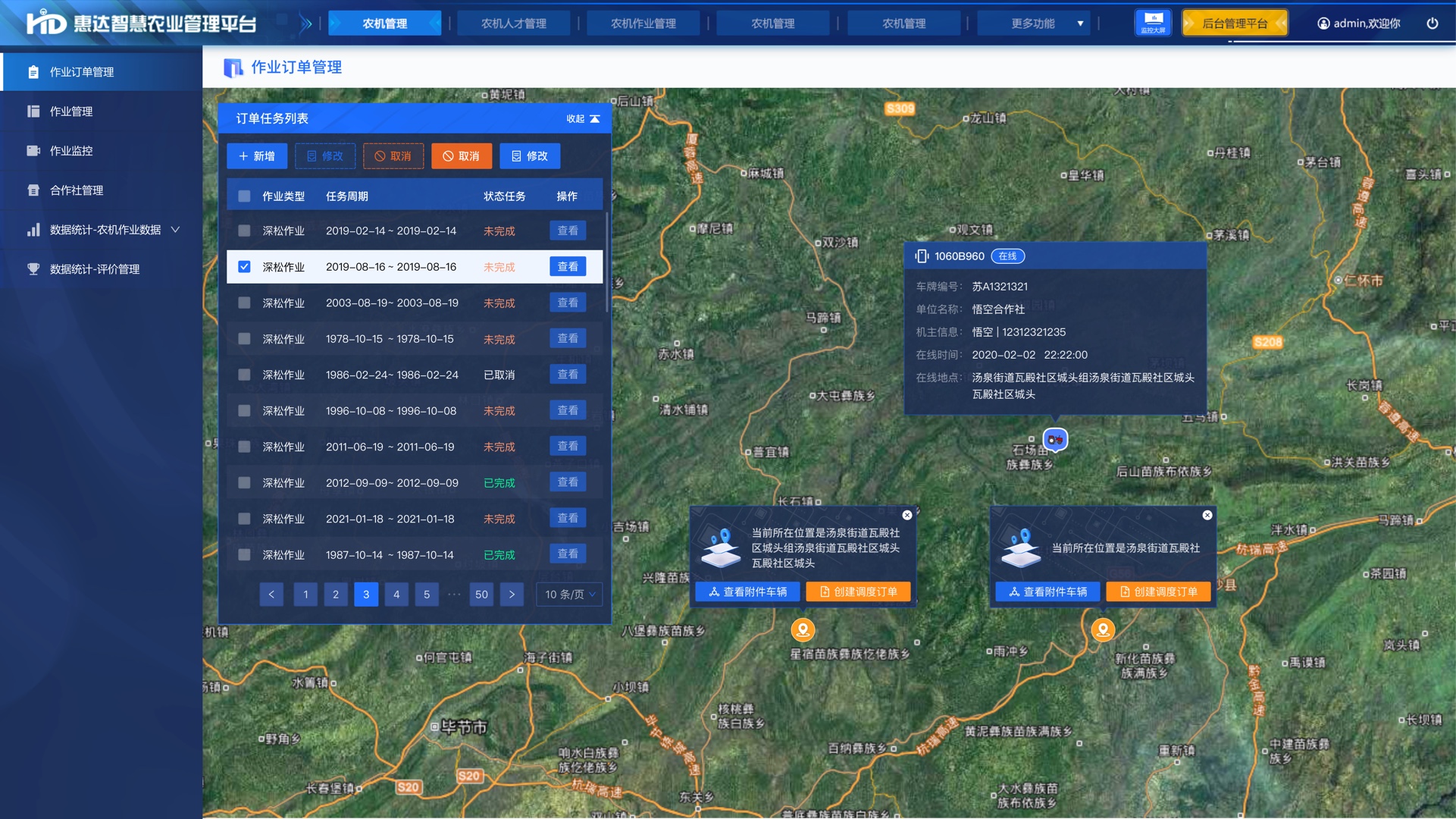Click the 监控大屏 monitor icon in header
The width and height of the screenshot is (1456, 819).
tap(1153, 23)
